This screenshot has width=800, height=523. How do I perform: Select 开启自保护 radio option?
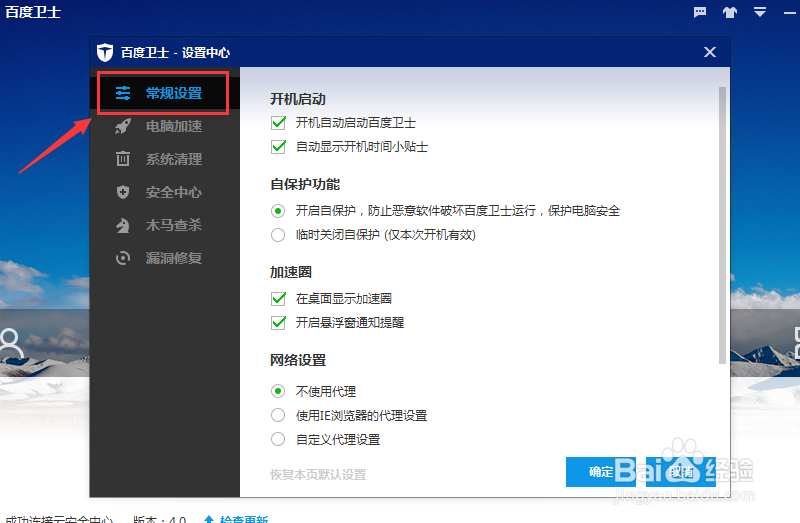pos(278,211)
